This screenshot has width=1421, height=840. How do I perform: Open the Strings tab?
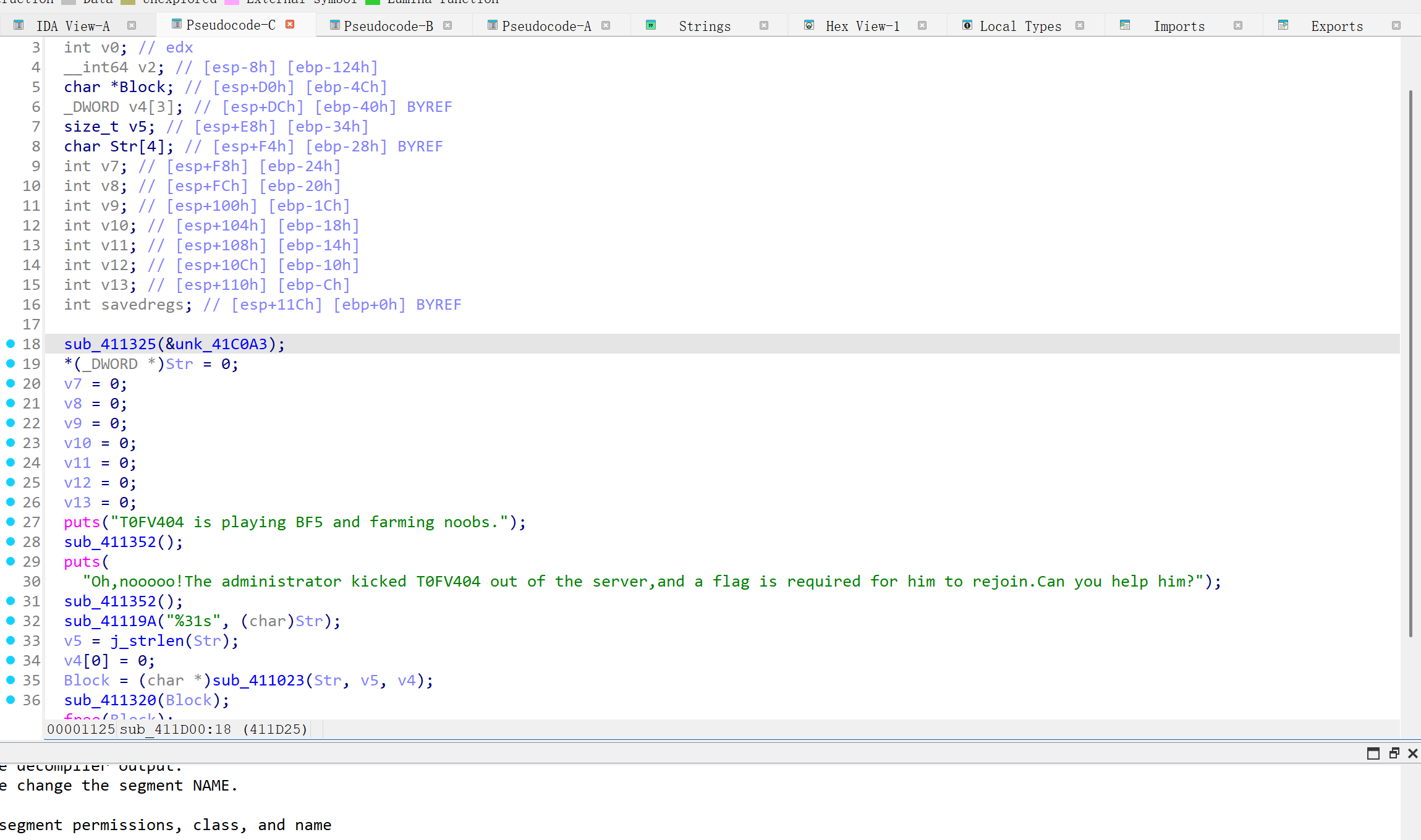tap(704, 26)
